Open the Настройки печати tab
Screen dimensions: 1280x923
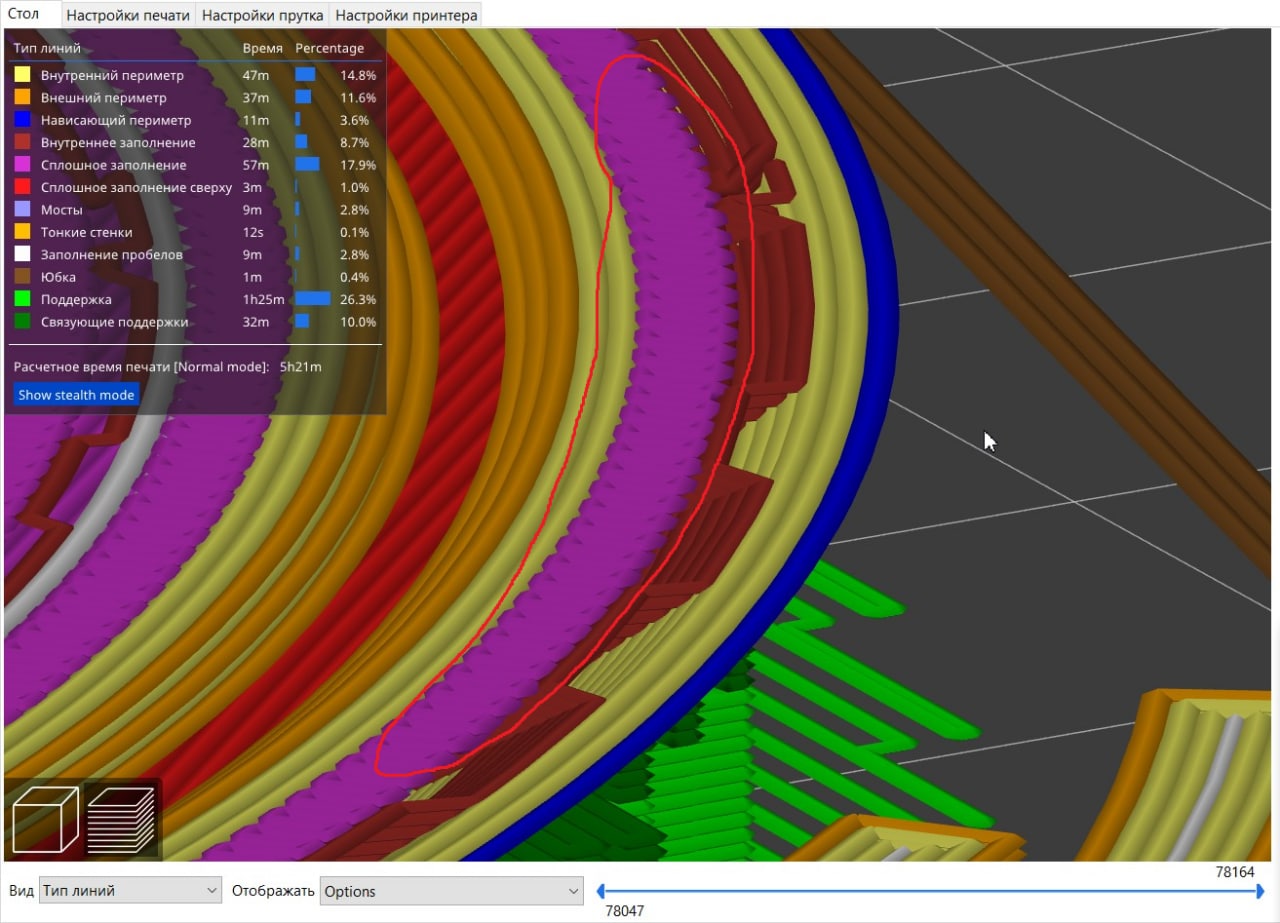[128, 15]
